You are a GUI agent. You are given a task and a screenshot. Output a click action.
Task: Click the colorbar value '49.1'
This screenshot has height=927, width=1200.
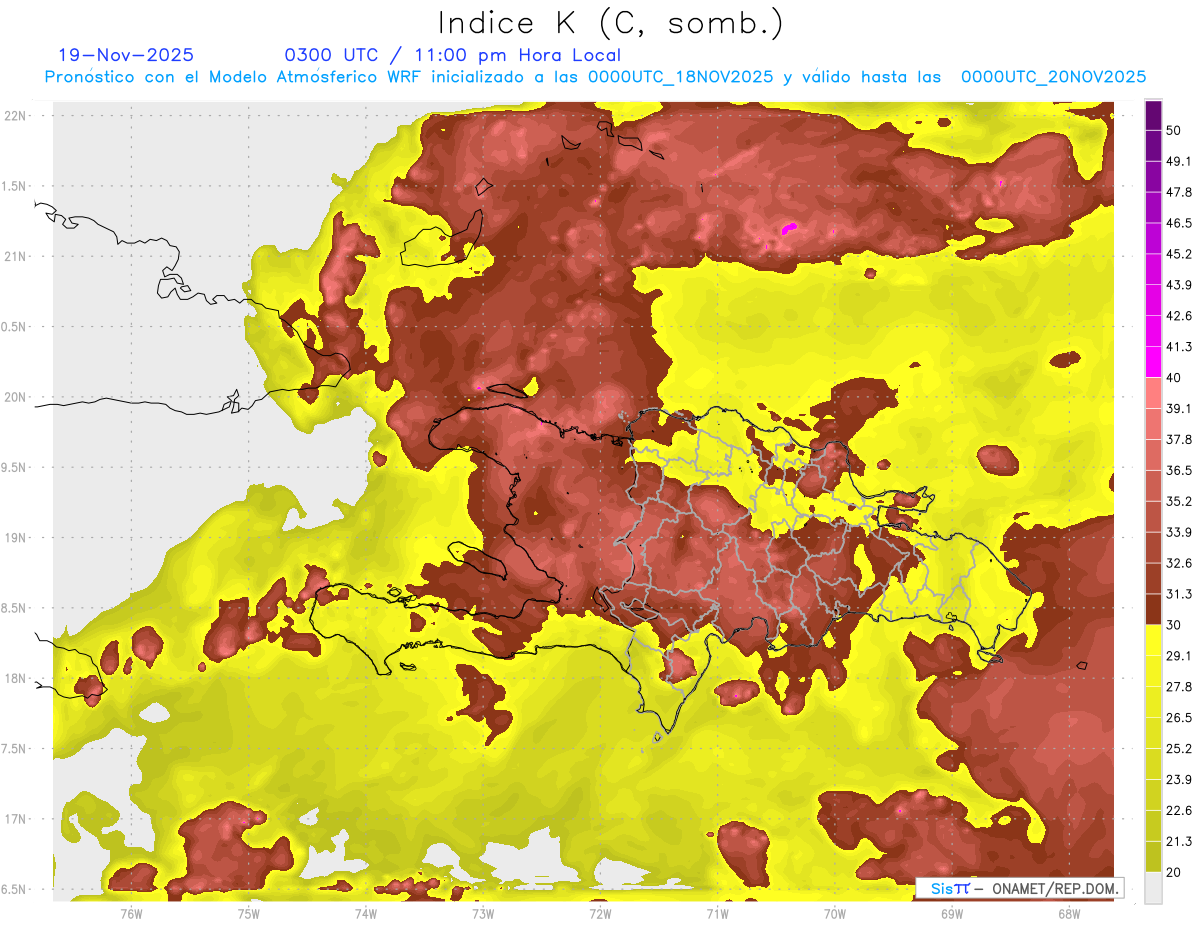(x=1179, y=161)
